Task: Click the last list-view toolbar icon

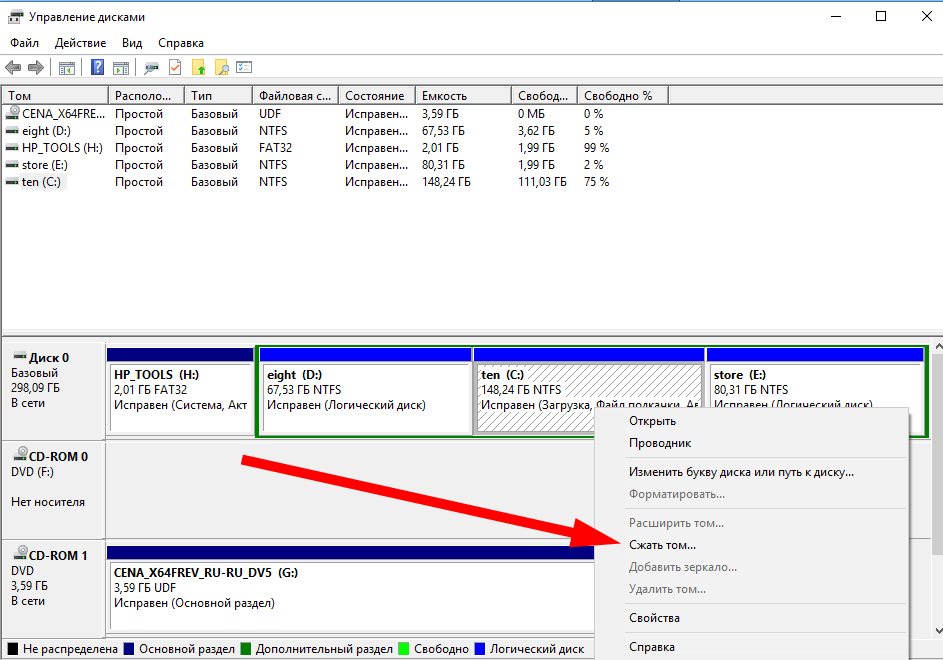Action: [244, 67]
